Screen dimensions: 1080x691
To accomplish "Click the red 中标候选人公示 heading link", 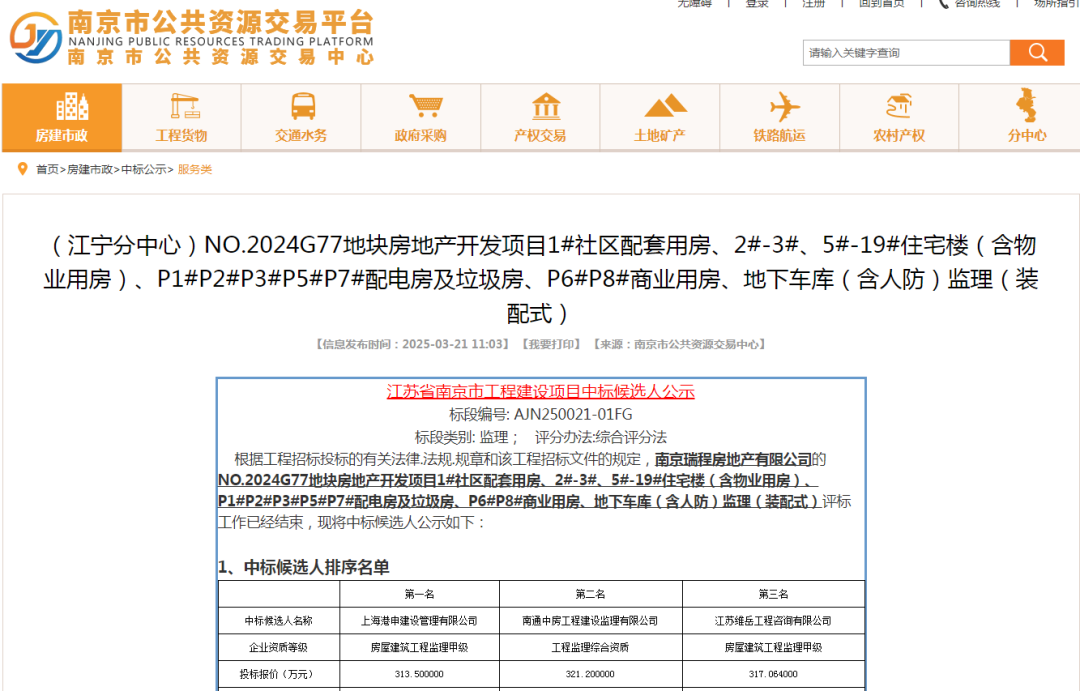I will tap(541, 391).
